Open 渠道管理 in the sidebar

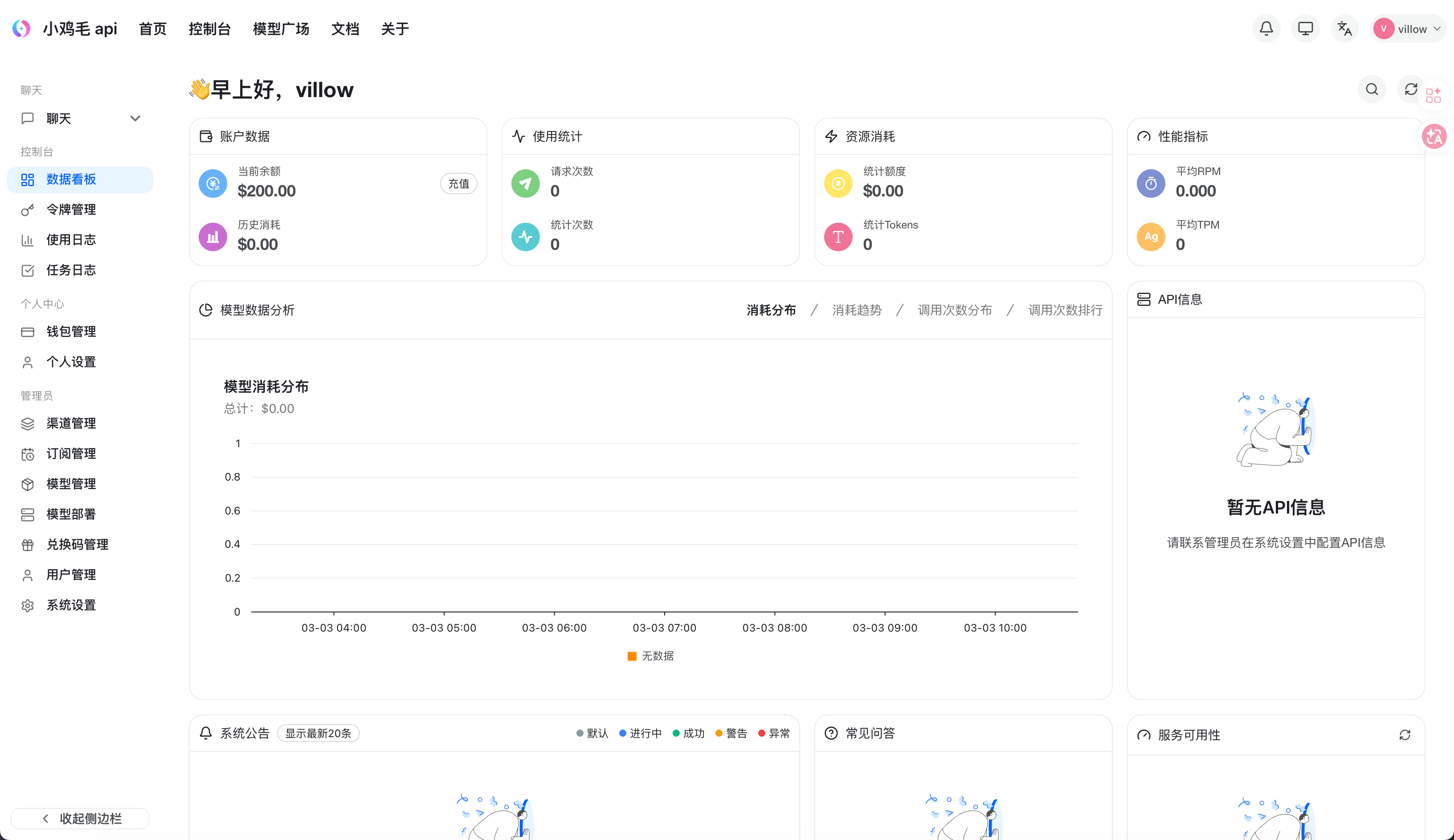tap(80, 424)
